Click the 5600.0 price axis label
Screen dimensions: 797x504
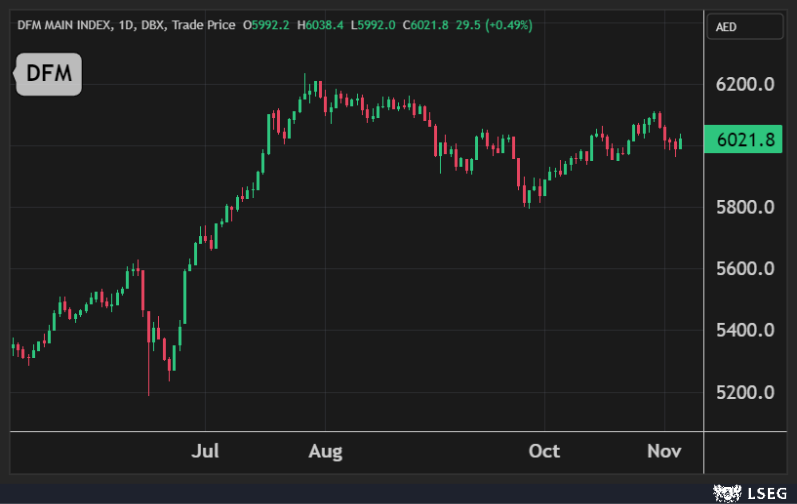(746, 269)
